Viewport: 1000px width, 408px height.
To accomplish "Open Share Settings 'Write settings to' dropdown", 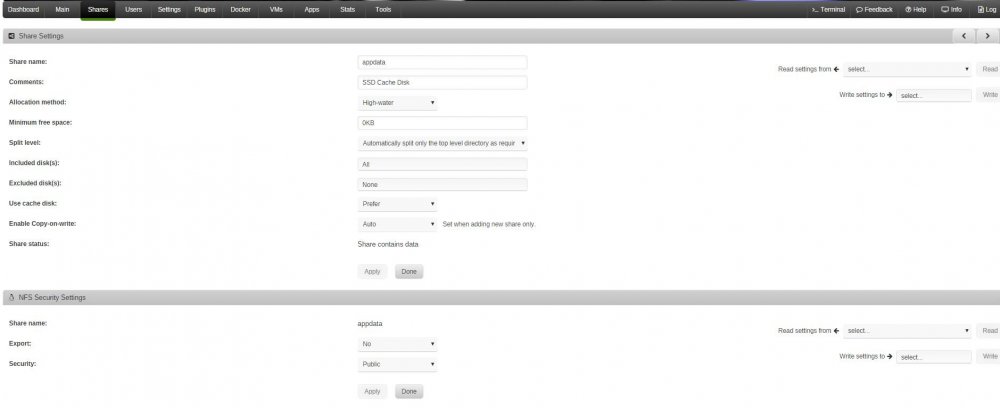I will click(934, 95).
